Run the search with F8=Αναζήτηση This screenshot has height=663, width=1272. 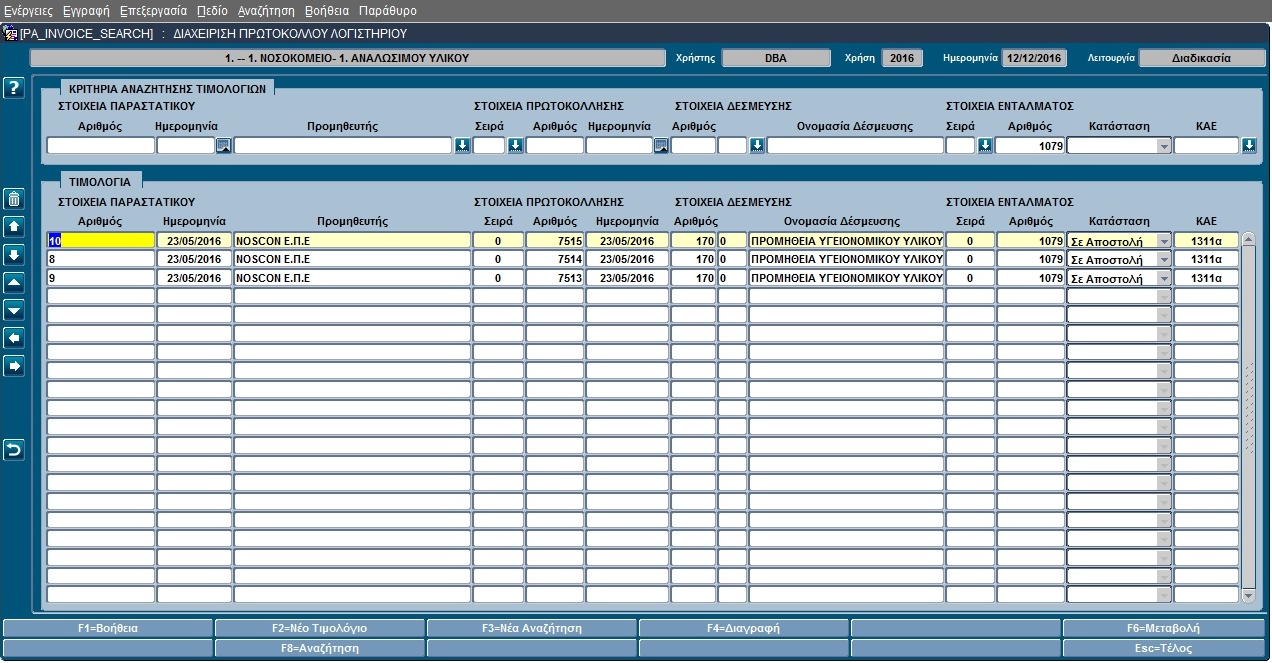[320, 648]
